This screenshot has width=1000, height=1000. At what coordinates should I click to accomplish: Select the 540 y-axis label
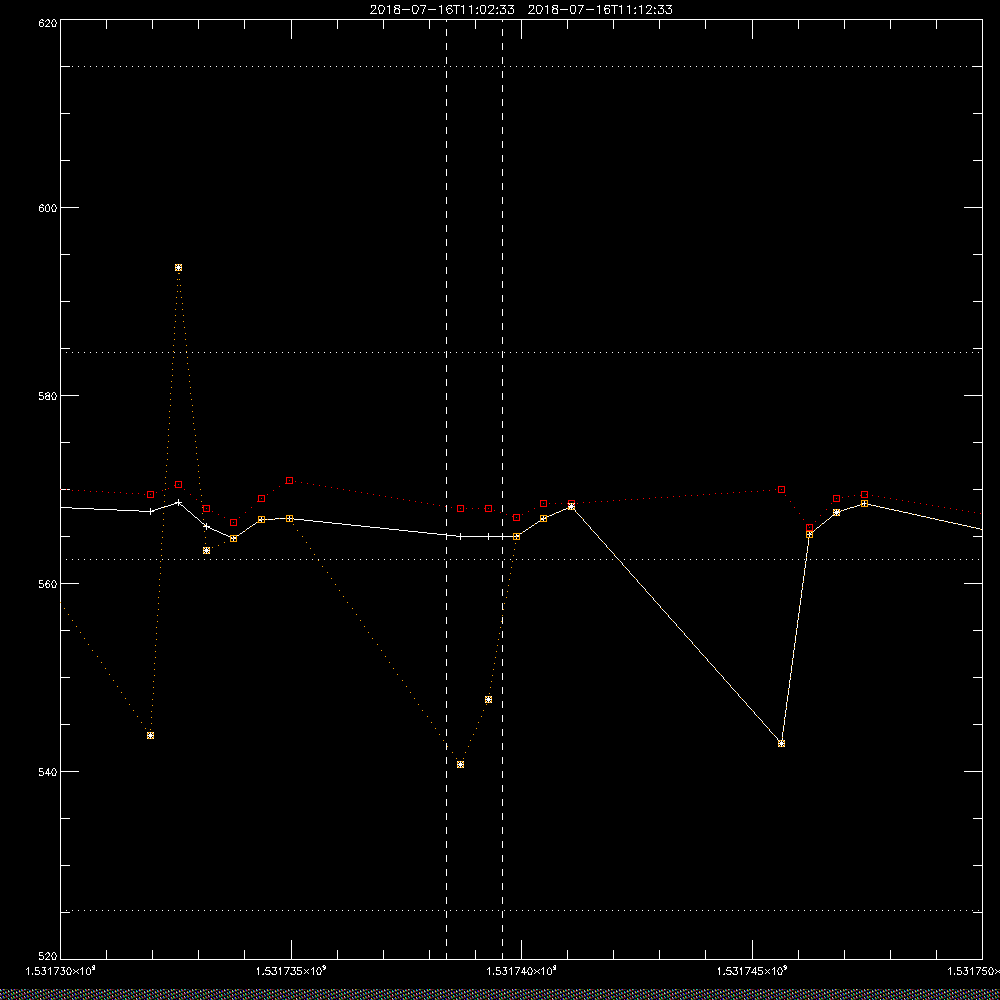click(48, 772)
